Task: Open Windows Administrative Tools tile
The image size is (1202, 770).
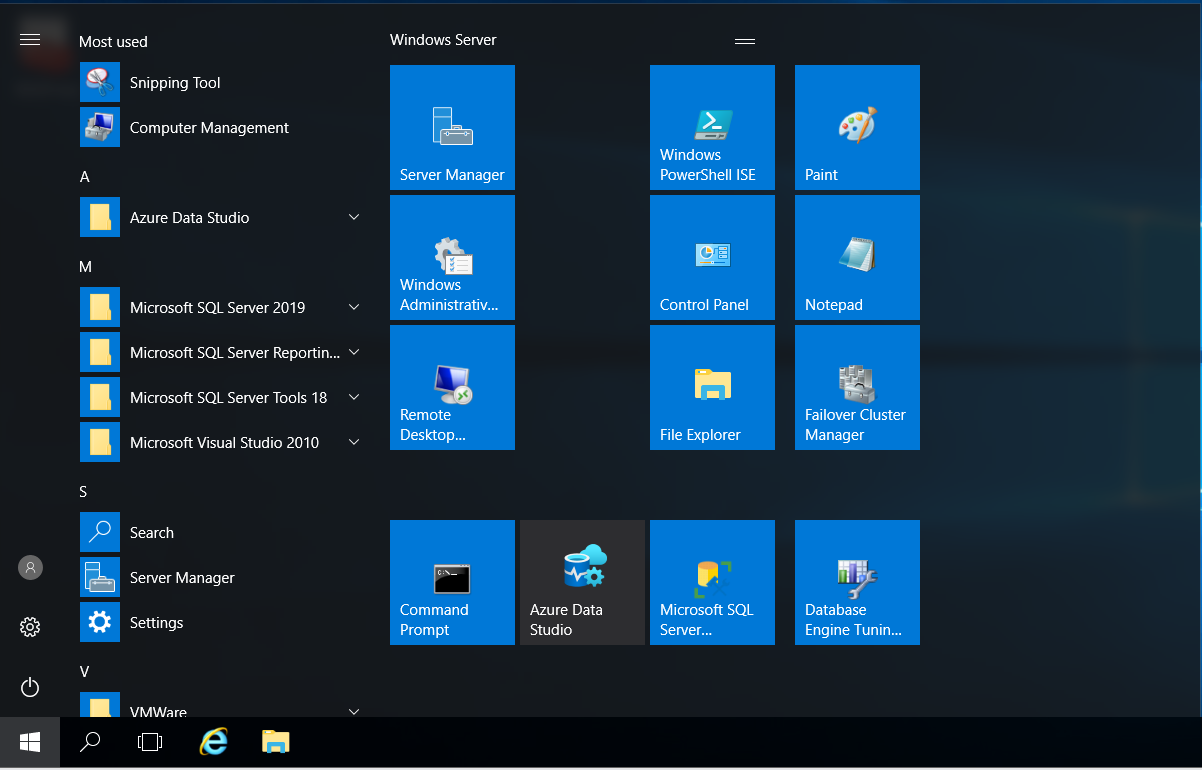Action: pos(452,257)
